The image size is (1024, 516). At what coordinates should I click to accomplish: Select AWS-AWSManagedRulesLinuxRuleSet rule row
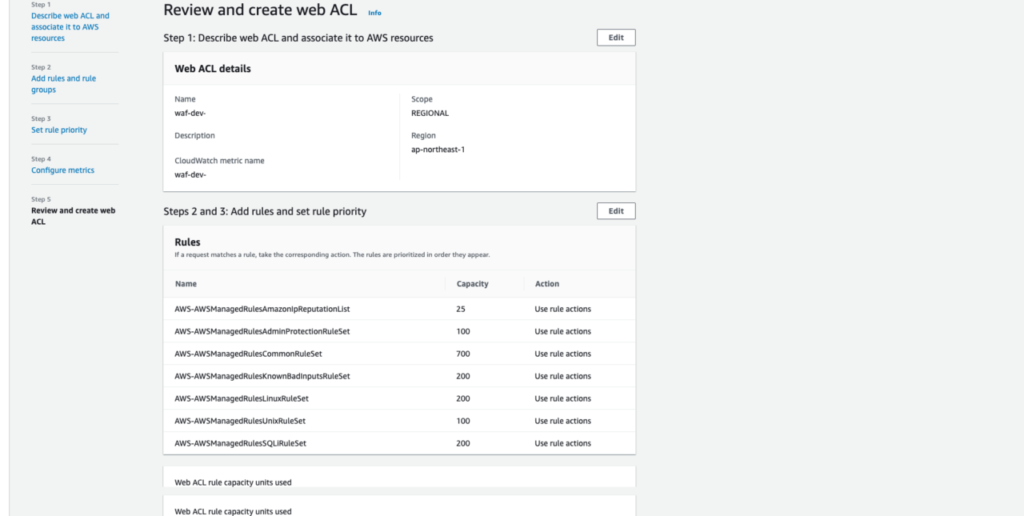pos(399,398)
